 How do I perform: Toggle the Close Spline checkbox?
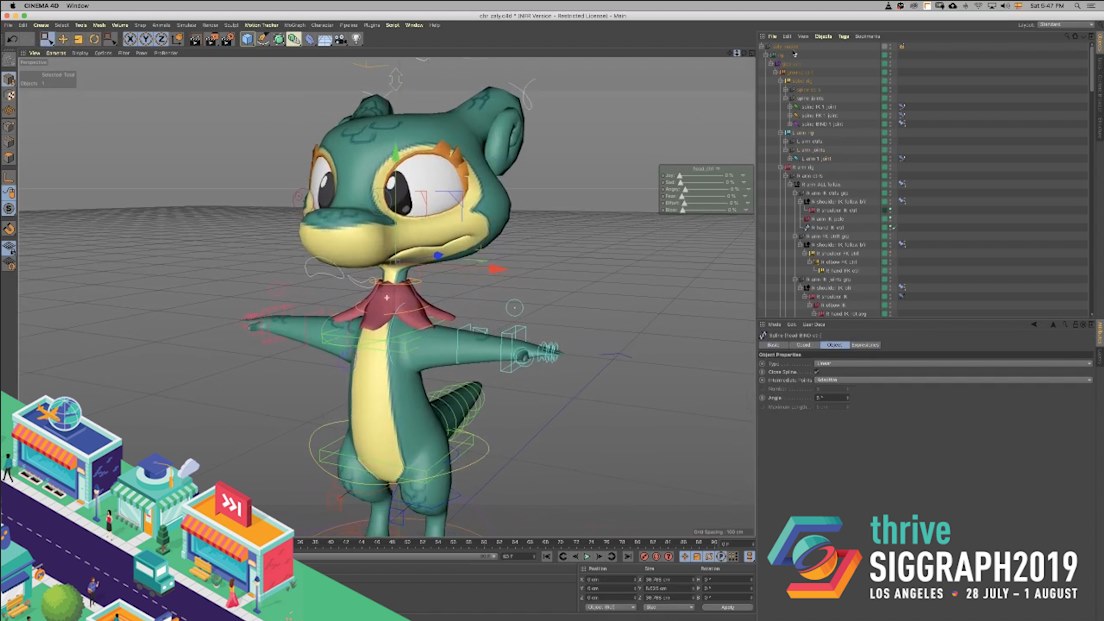(x=817, y=372)
